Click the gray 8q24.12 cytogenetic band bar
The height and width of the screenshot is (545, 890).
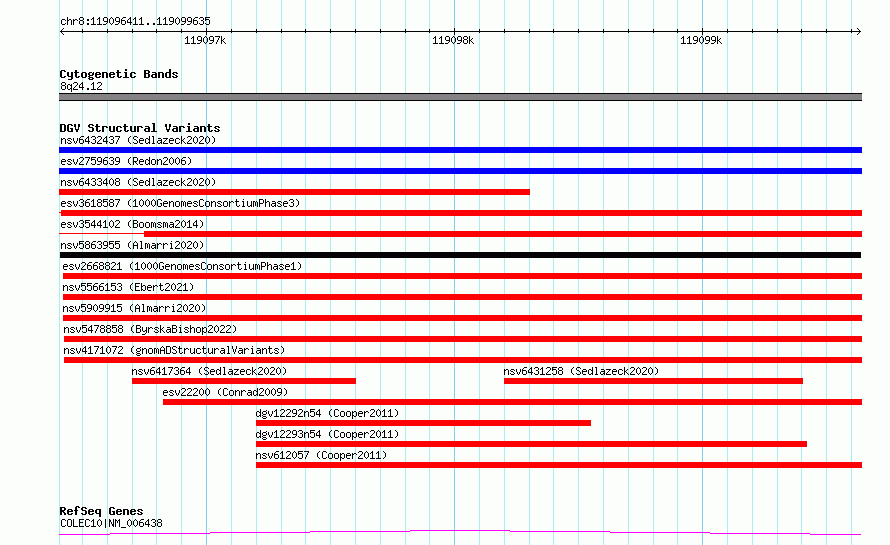point(460,97)
